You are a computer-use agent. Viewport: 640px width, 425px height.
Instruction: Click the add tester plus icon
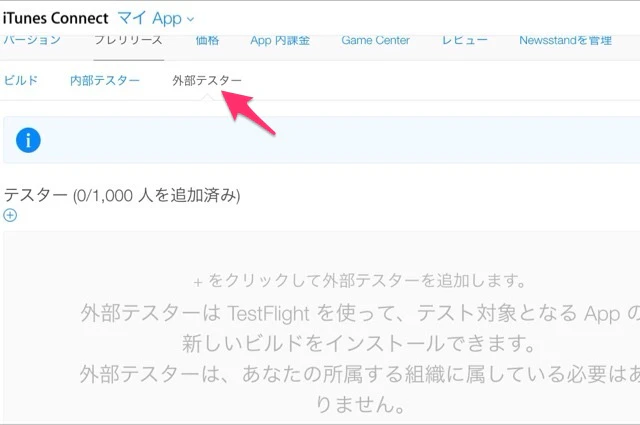click(x=10, y=215)
